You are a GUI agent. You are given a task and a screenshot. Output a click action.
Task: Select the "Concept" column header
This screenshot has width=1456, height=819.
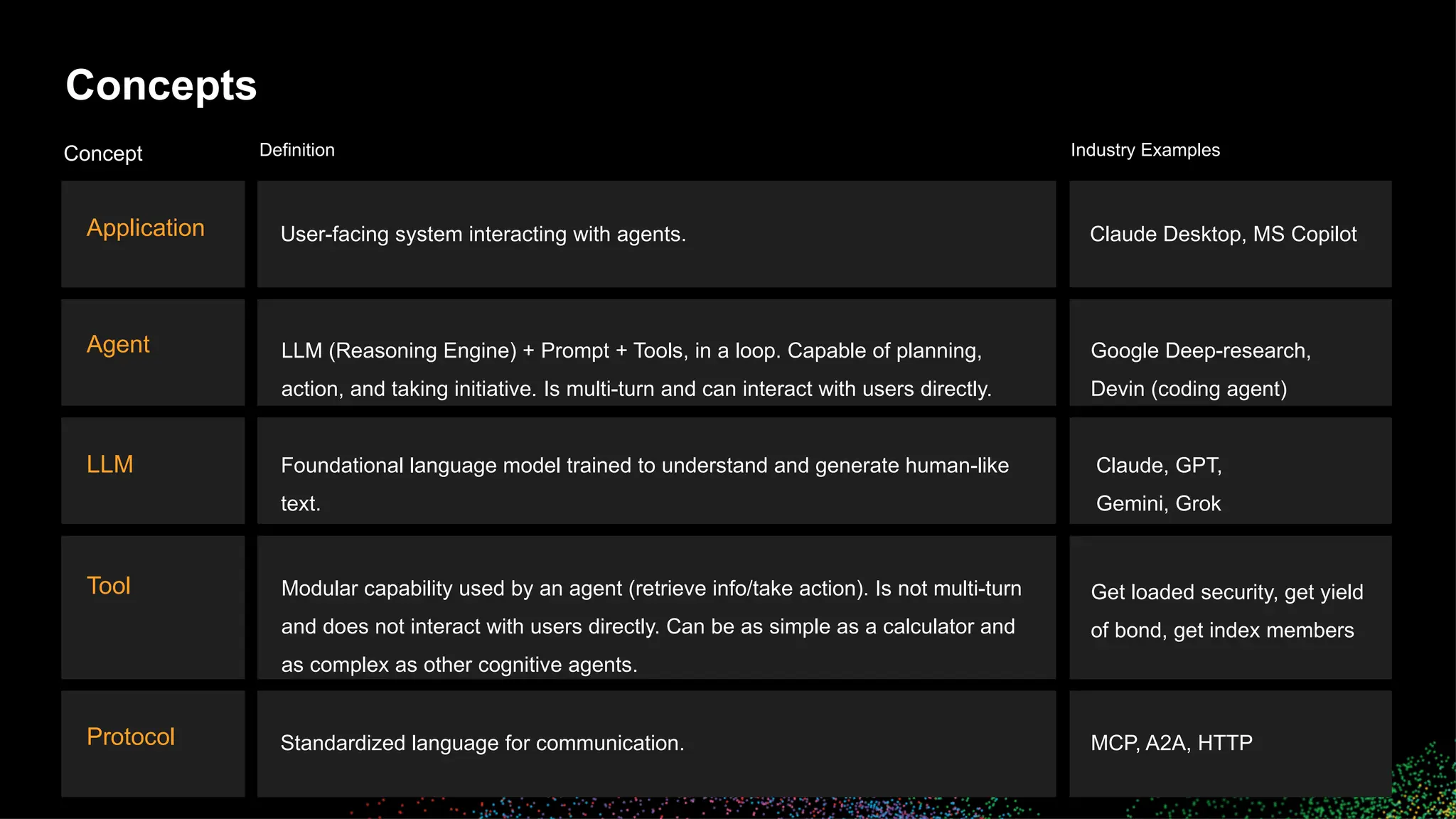click(103, 154)
